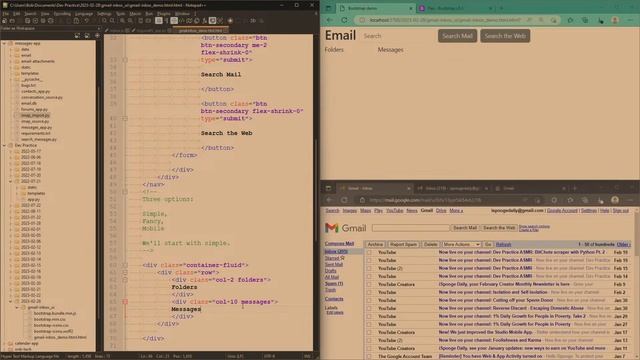Image resolution: width=640 pixels, height=360 pixels.
Task: Open the extensions icon in top browser toolbar
Action: click(570, 20)
